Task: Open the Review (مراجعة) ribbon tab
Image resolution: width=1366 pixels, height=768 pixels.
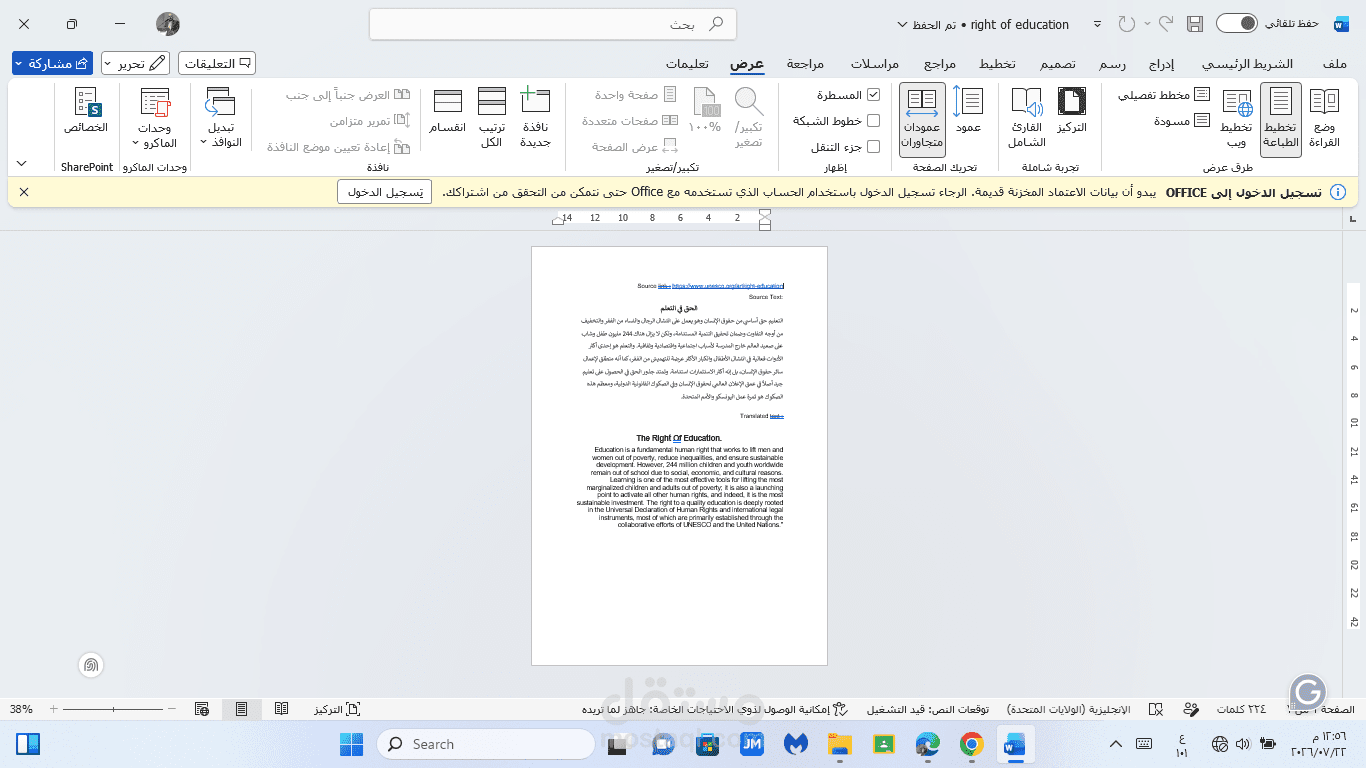Action: (805, 64)
